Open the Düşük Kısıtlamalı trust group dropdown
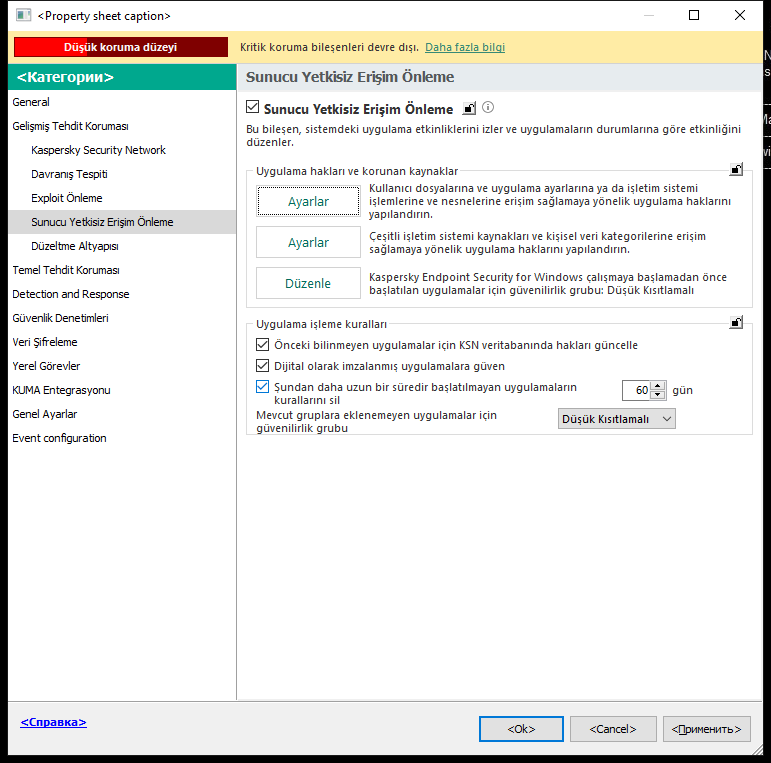The height and width of the screenshot is (763, 771). 617,419
